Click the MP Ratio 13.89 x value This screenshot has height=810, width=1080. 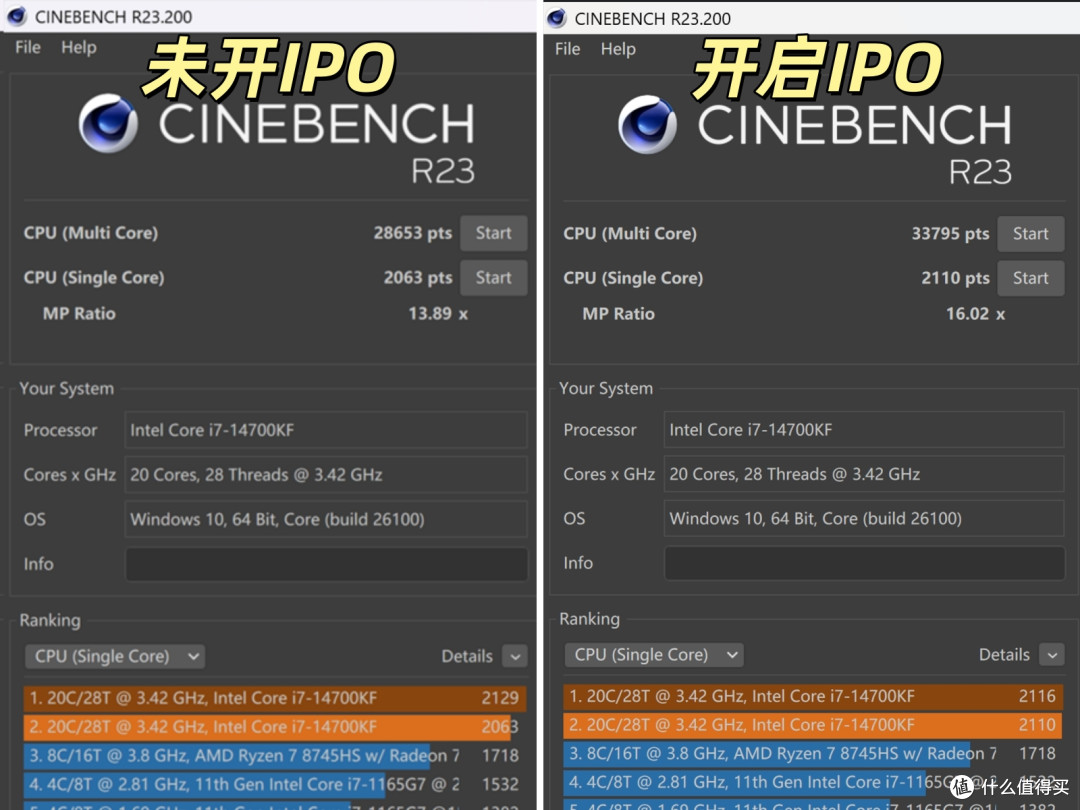point(438,314)
